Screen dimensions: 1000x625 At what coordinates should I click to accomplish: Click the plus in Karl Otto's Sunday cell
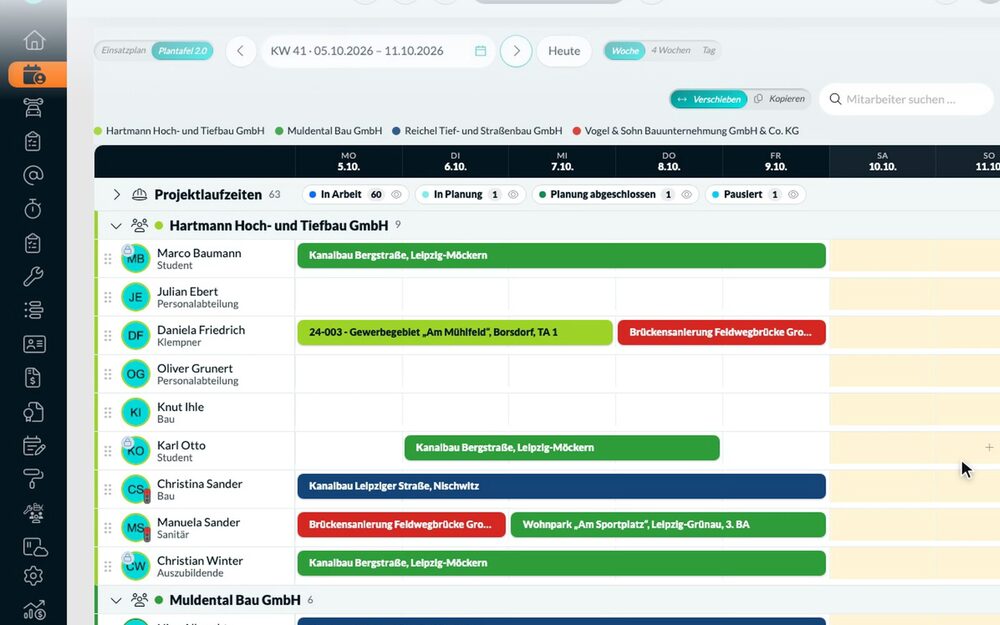989,448
